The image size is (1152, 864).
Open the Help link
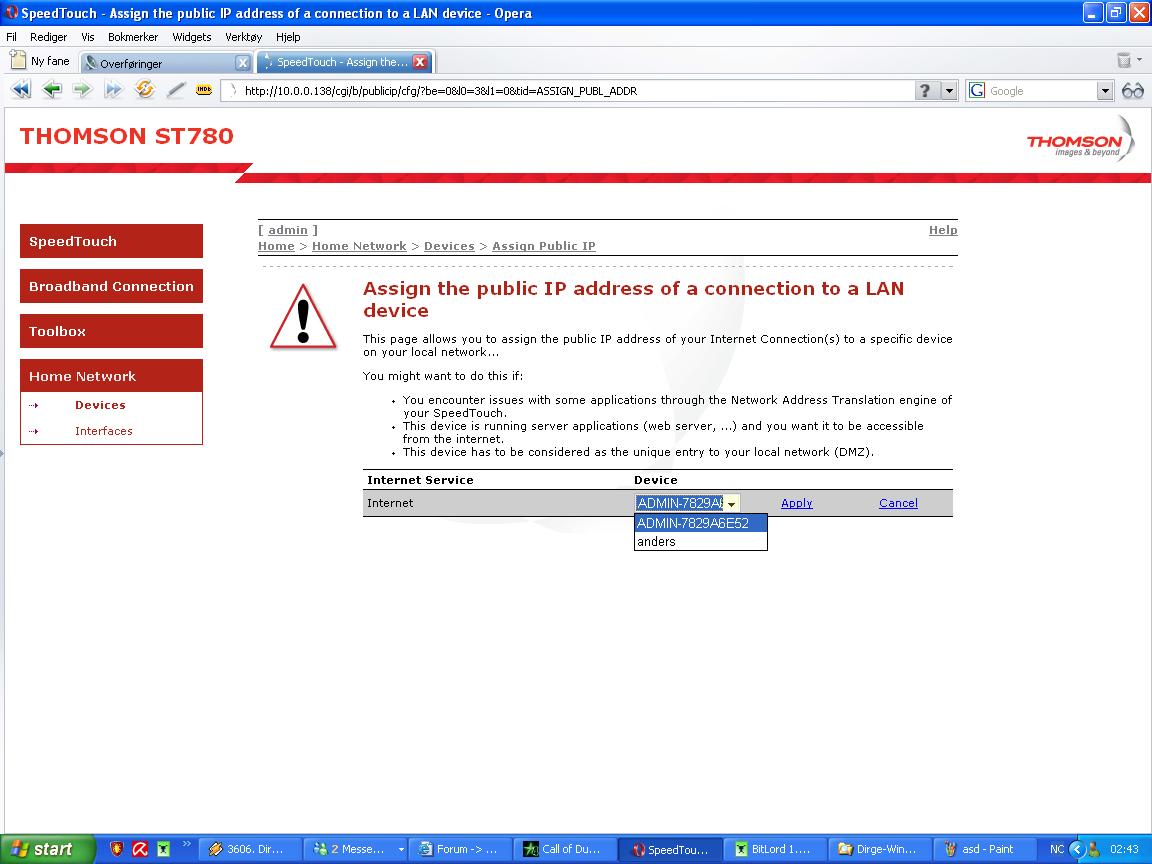[x=943, y=230]
